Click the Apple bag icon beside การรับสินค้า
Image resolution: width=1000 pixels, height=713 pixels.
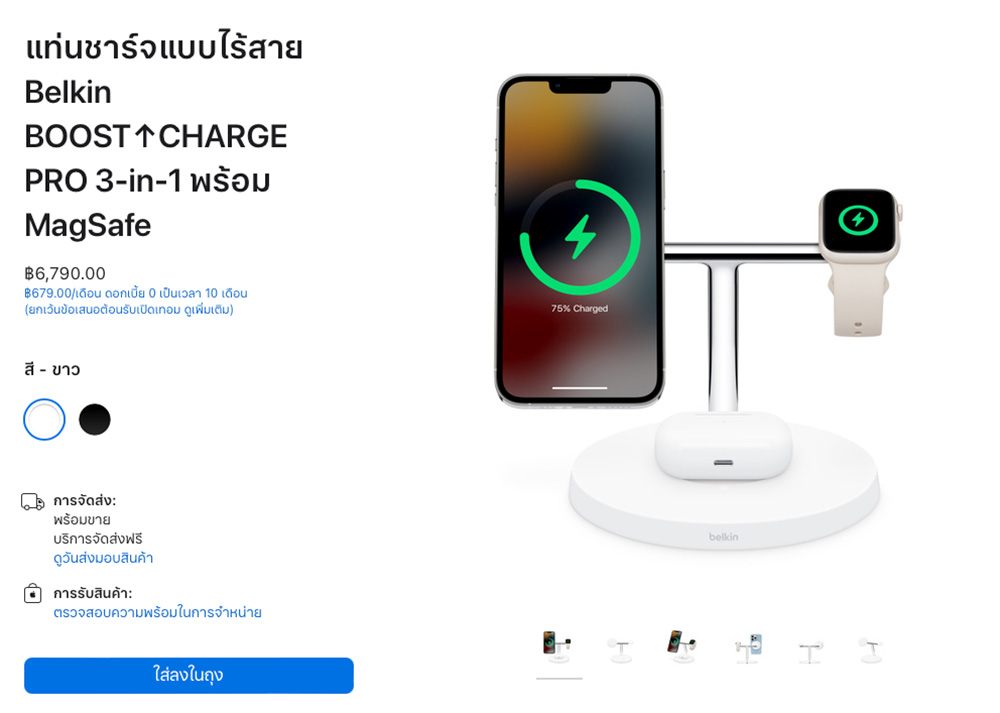click(33, 594)
